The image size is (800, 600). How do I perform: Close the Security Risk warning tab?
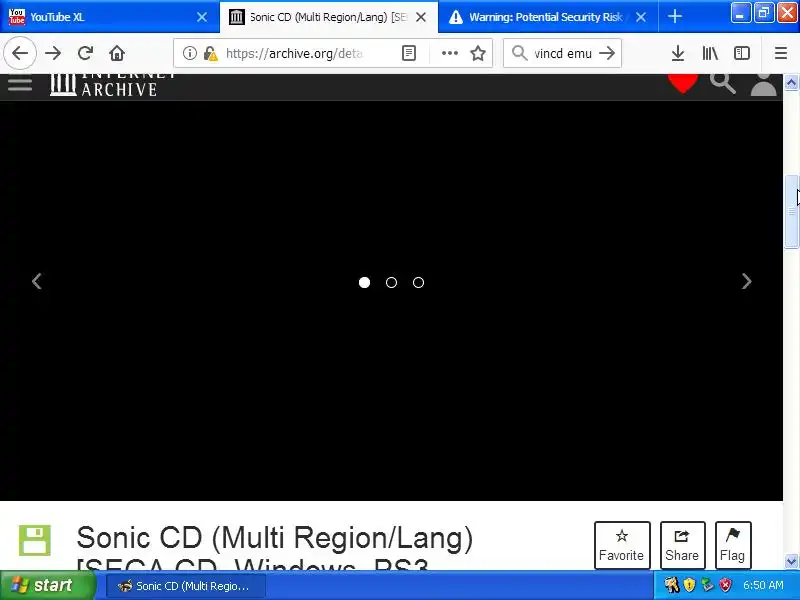(x=641, y=17)
